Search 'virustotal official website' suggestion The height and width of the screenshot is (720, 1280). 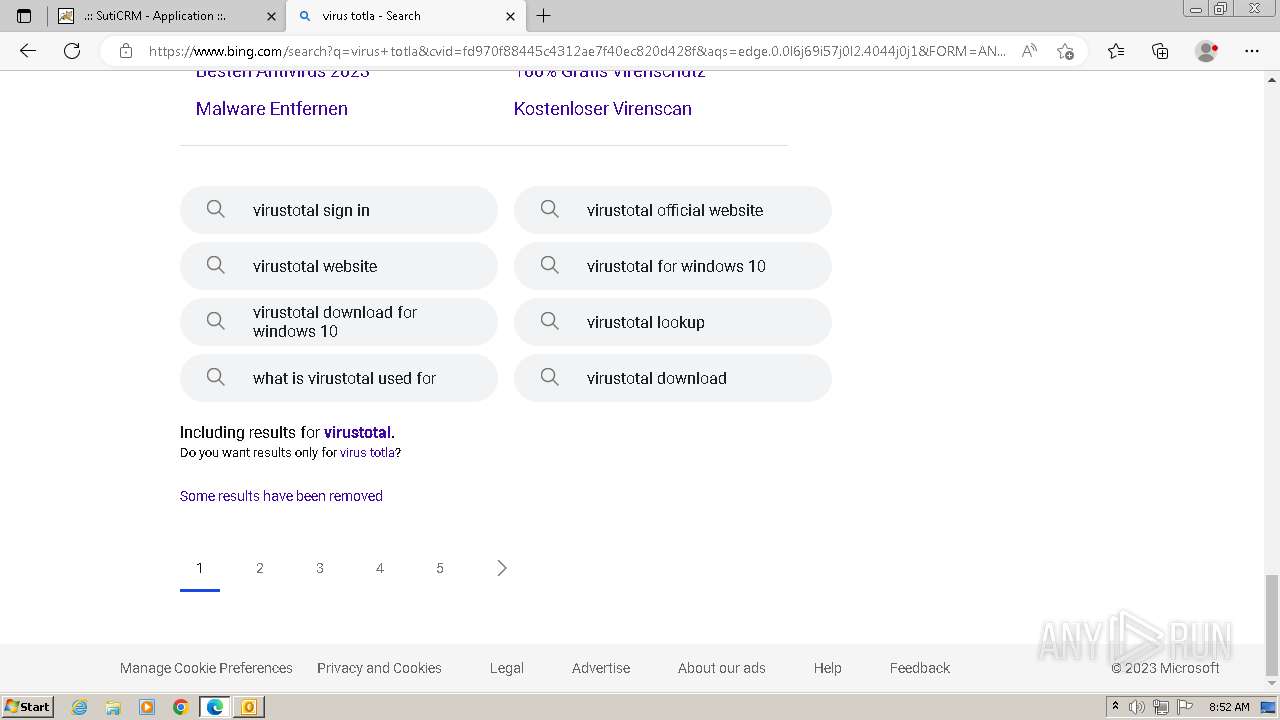coord(673,210)
